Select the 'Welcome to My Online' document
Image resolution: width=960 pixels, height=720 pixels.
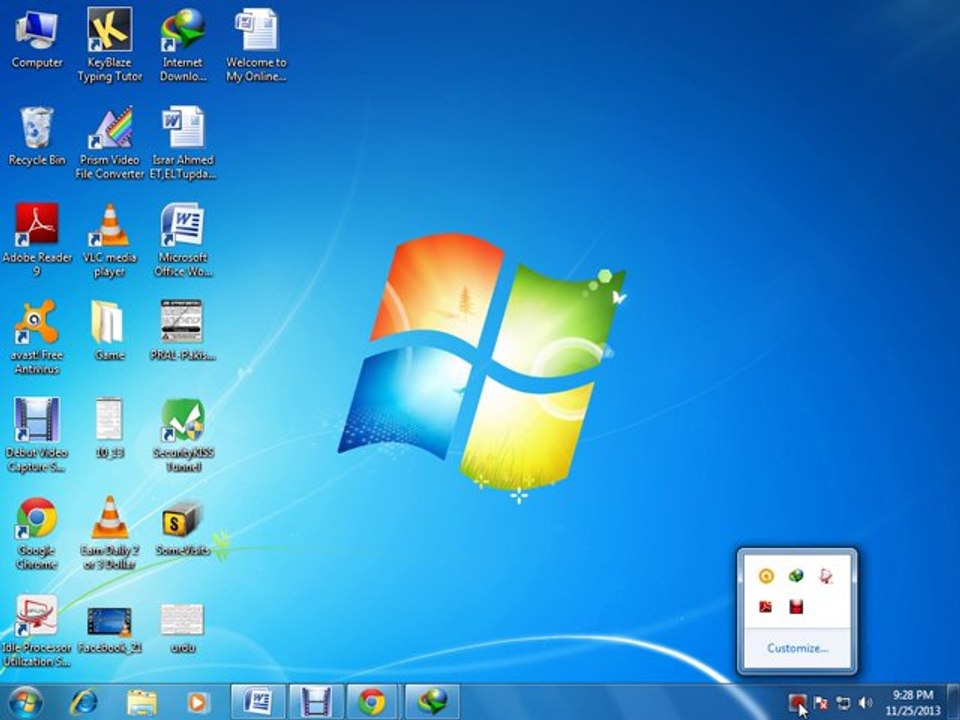[x=256, y=44]
